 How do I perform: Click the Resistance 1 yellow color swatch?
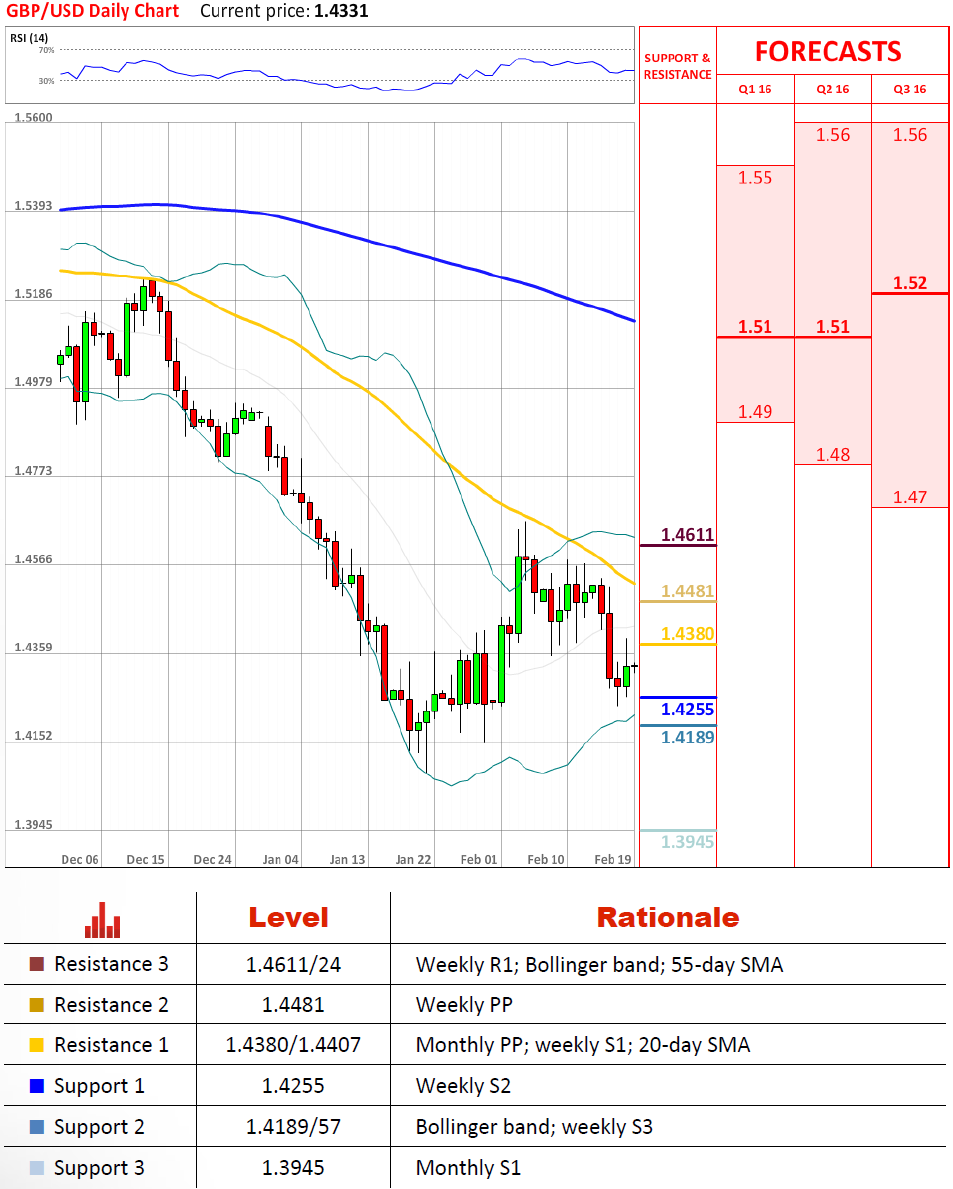click(x=36, y=1045)
